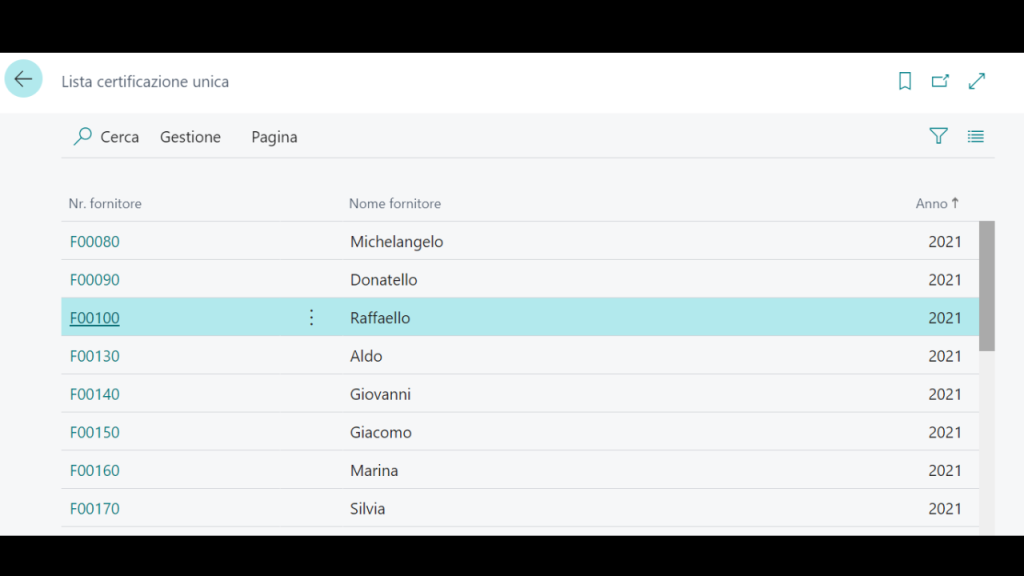Open page in new window icon
This screenshot has width=1024, height=576.
[940, 81]
